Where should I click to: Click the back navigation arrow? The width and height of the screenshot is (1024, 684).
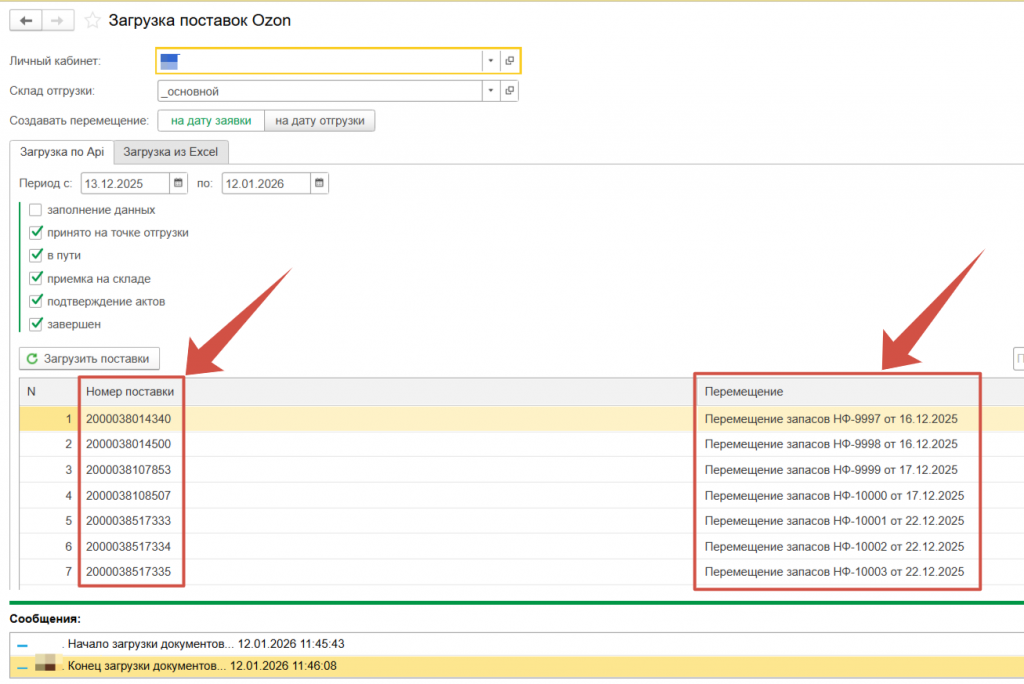tap(25, 20)
